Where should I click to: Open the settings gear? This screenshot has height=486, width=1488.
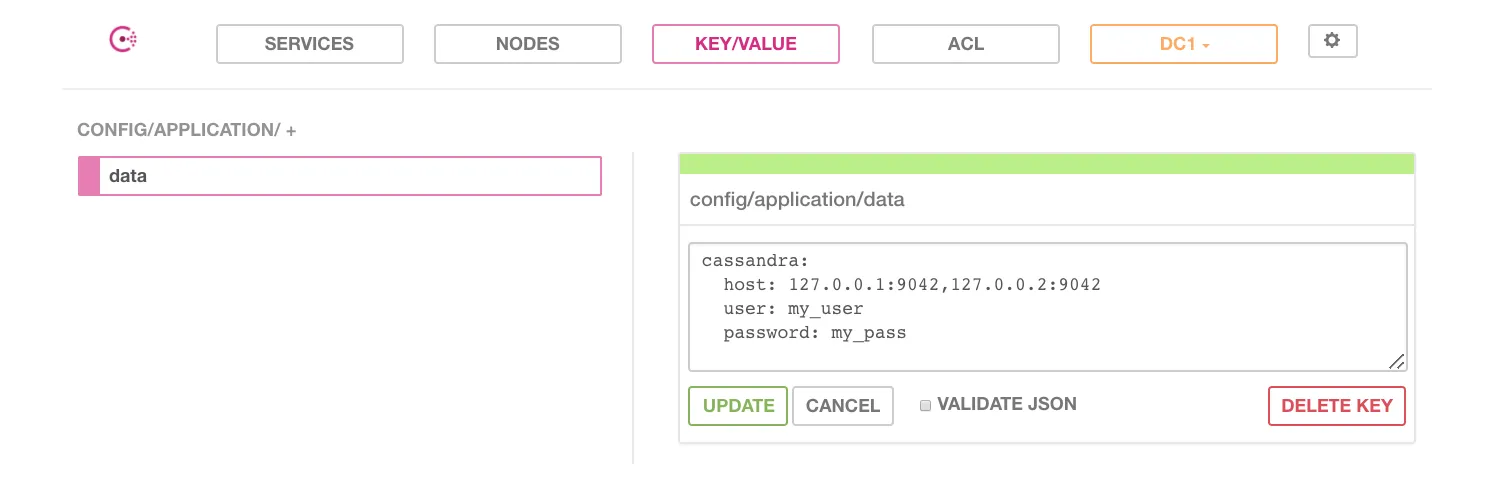tap(1331, 41)
